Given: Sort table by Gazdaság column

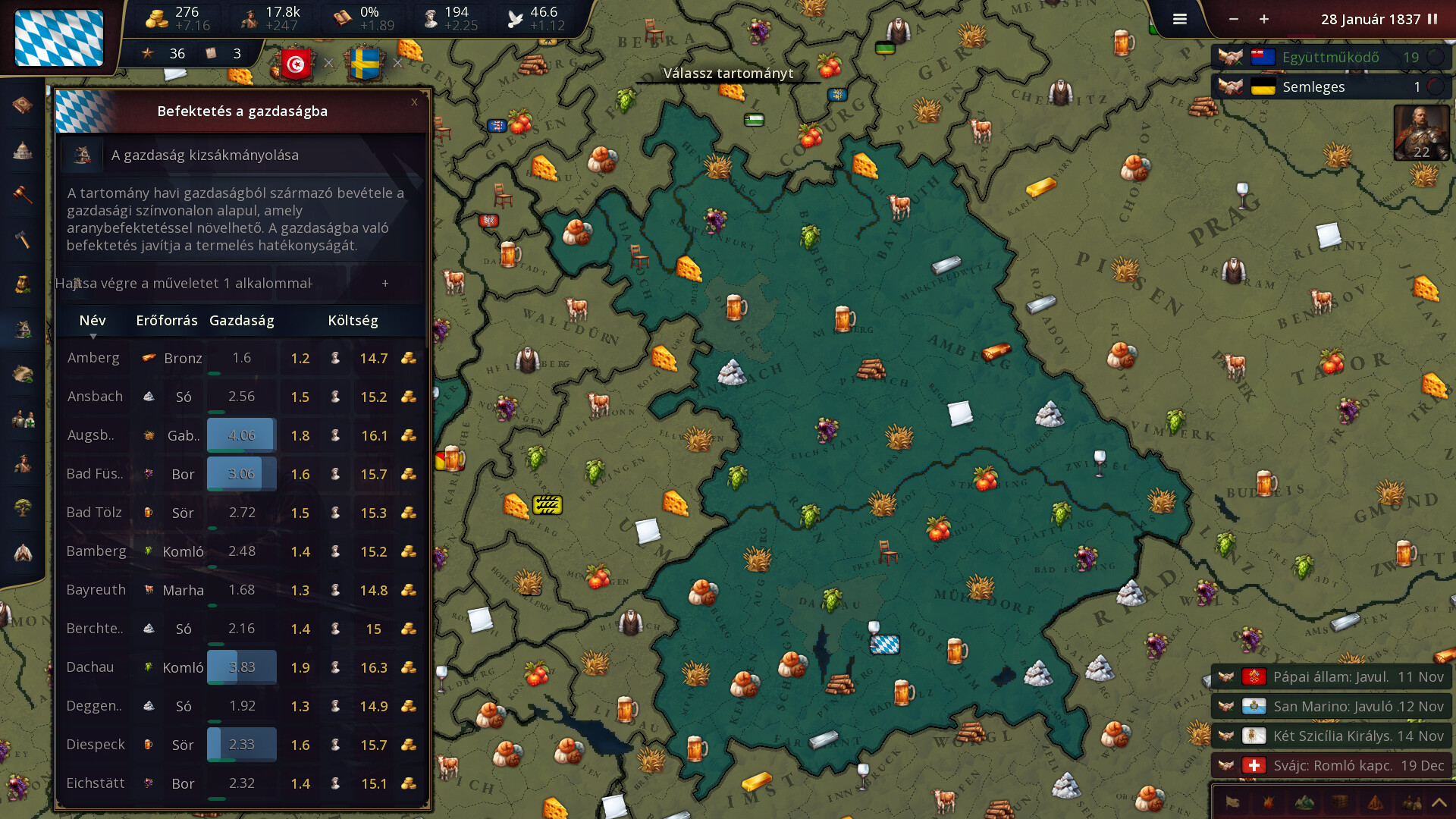Looking at the screenshot, I should (241, 321).
